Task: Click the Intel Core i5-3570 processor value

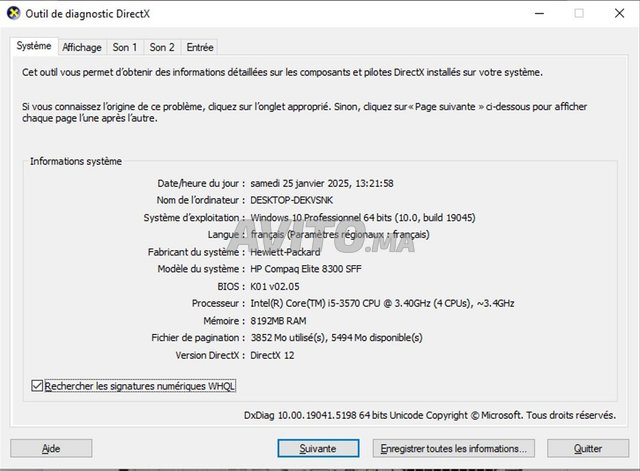Action: coord(382,303)
